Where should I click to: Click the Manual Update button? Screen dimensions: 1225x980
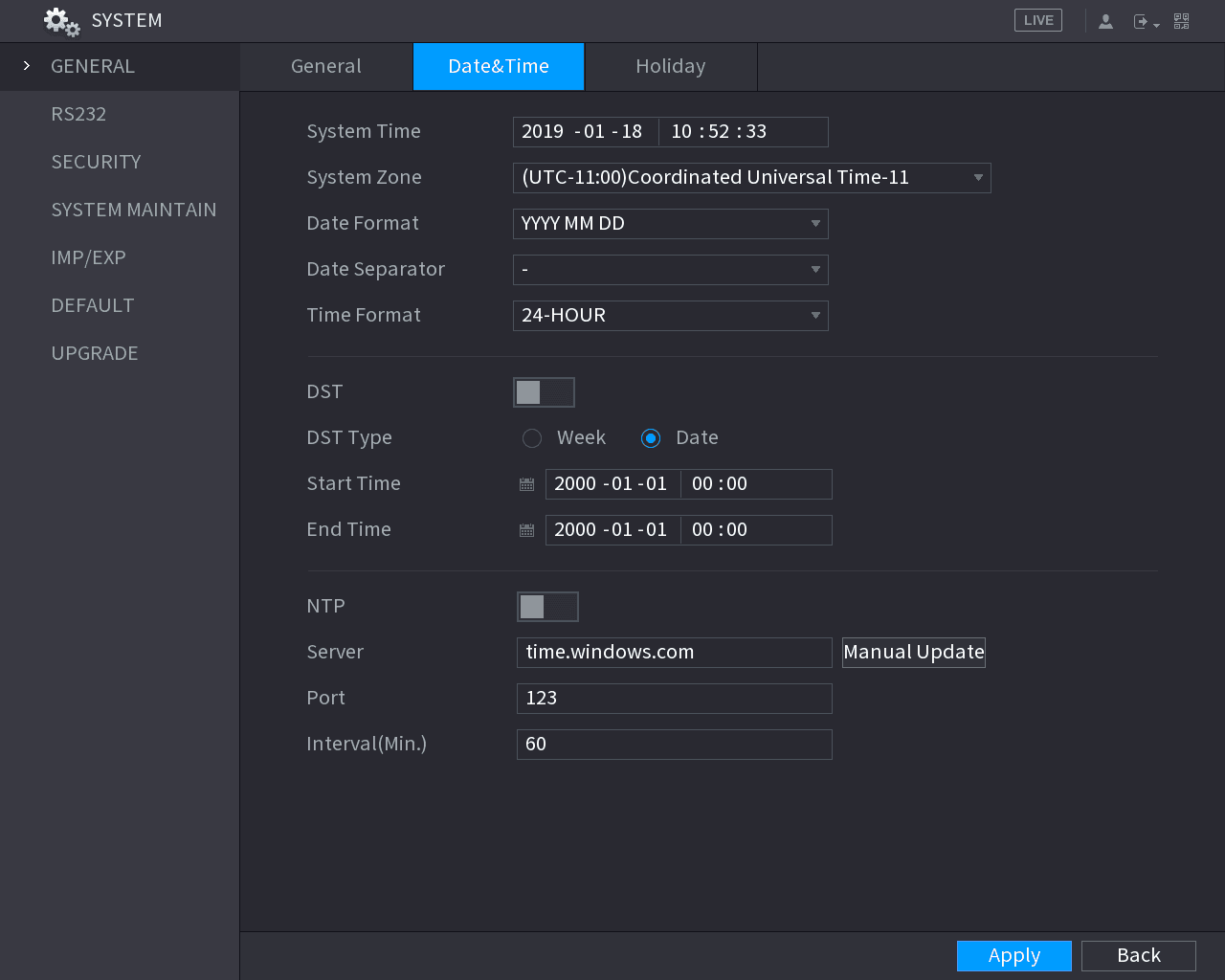point(914,653)
